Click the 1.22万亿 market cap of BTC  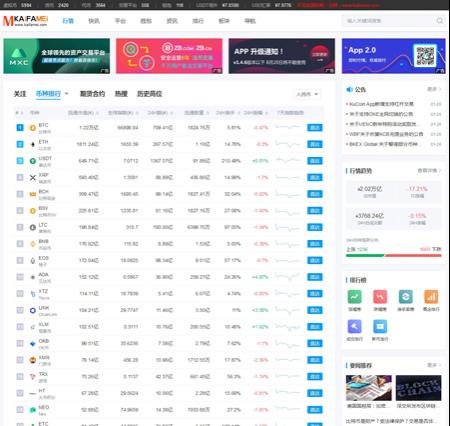coord(89,128)
